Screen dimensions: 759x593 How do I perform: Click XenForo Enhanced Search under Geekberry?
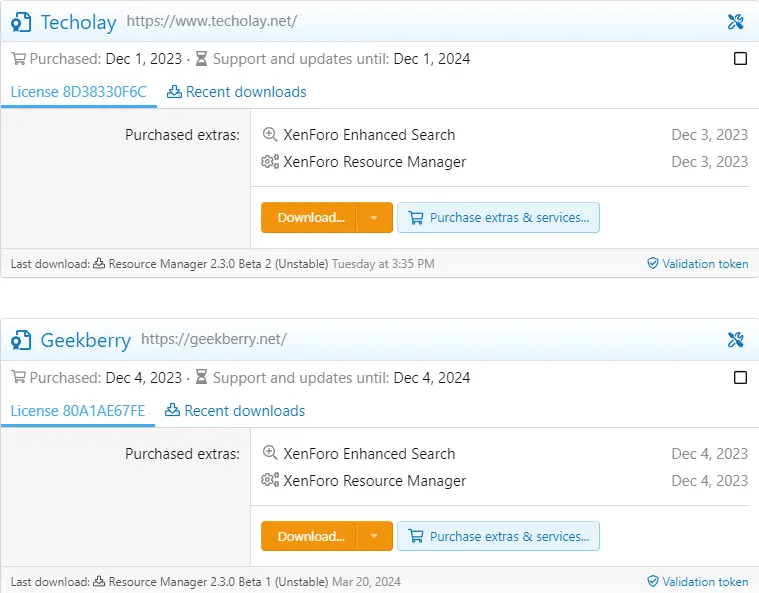(369, 454)
